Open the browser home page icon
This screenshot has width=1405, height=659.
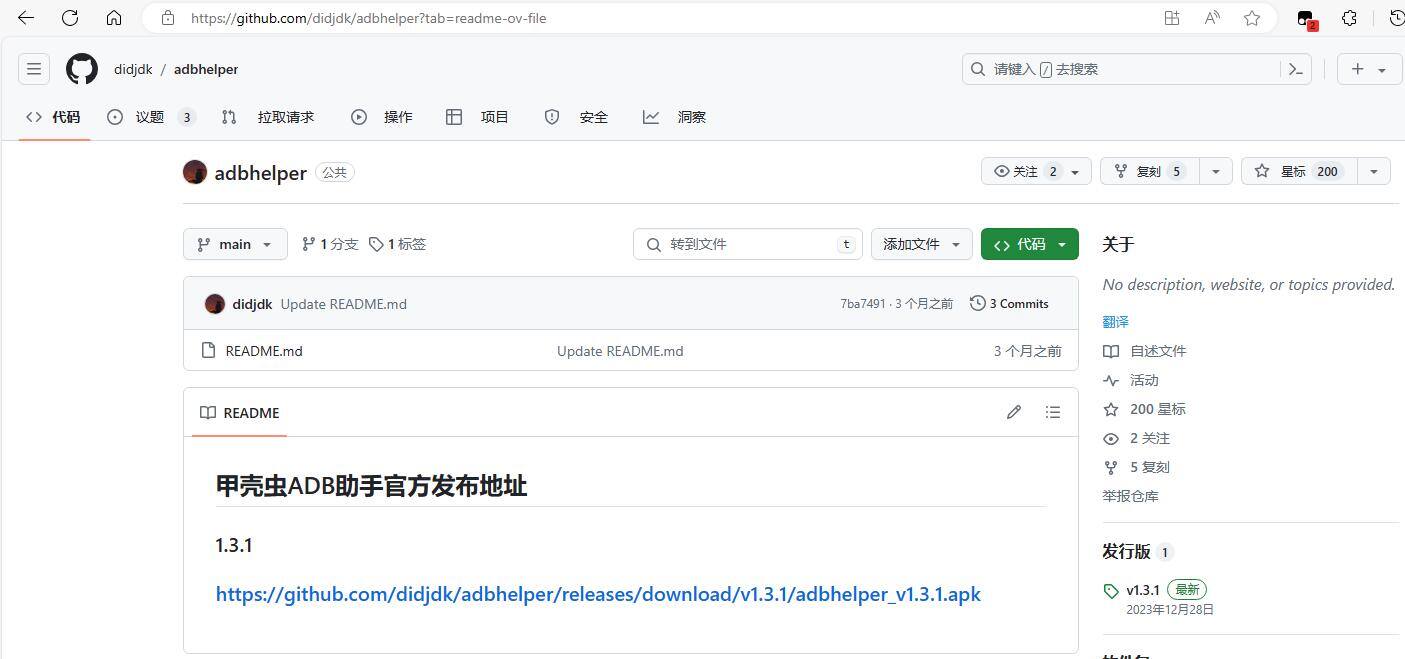[x=114, y=18]
